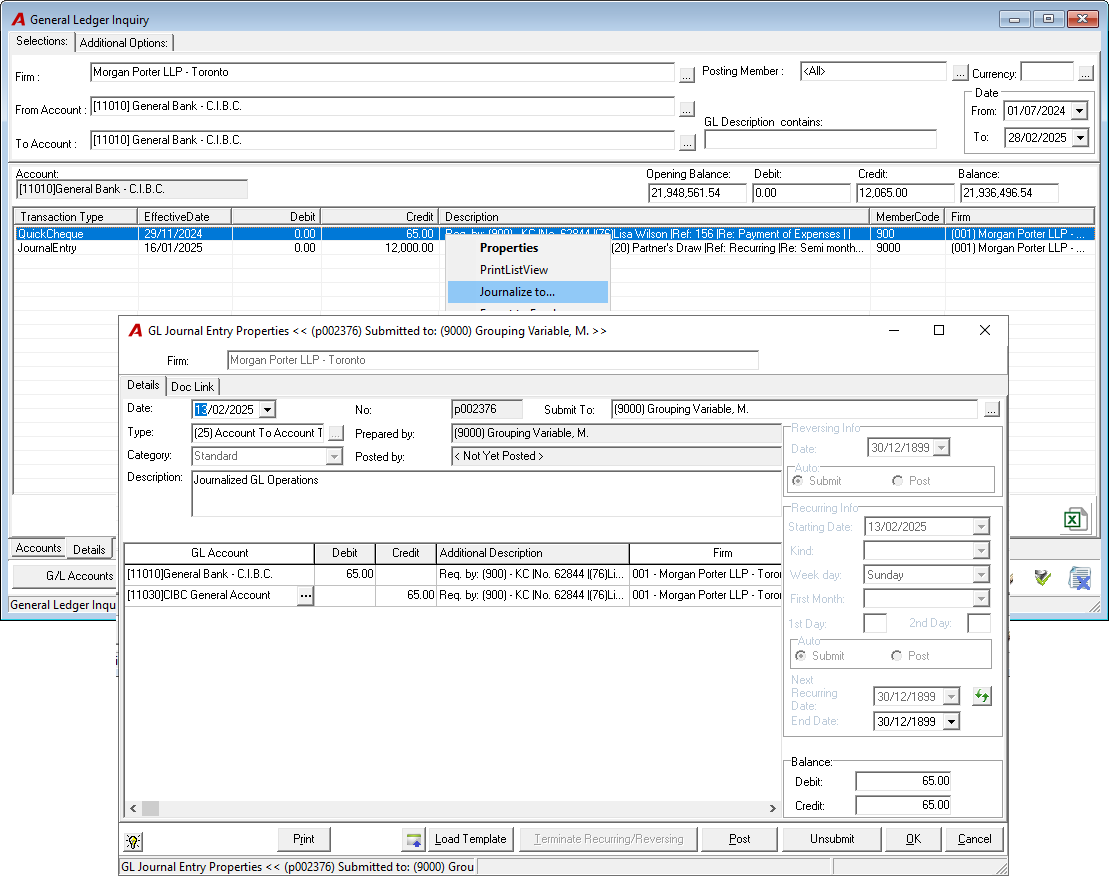
Task: Click the horizontal scrollbar right arrow in grid
Action: pyautogui.click(x=772, y=808)
